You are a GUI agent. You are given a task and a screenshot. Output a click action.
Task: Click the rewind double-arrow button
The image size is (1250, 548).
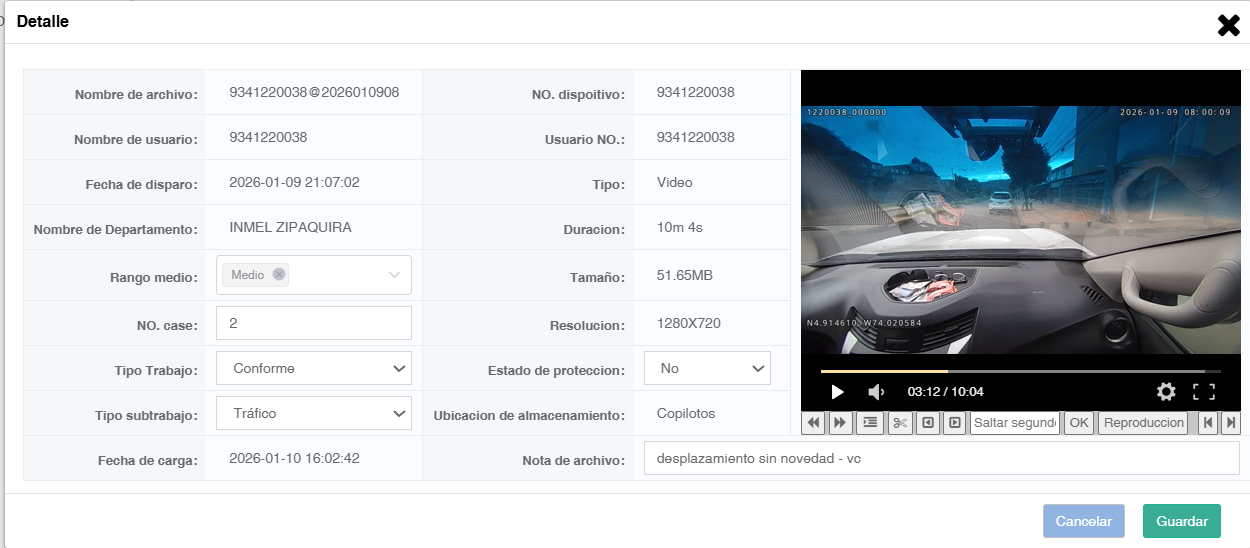pyautogui.click(x=814, y=423)
